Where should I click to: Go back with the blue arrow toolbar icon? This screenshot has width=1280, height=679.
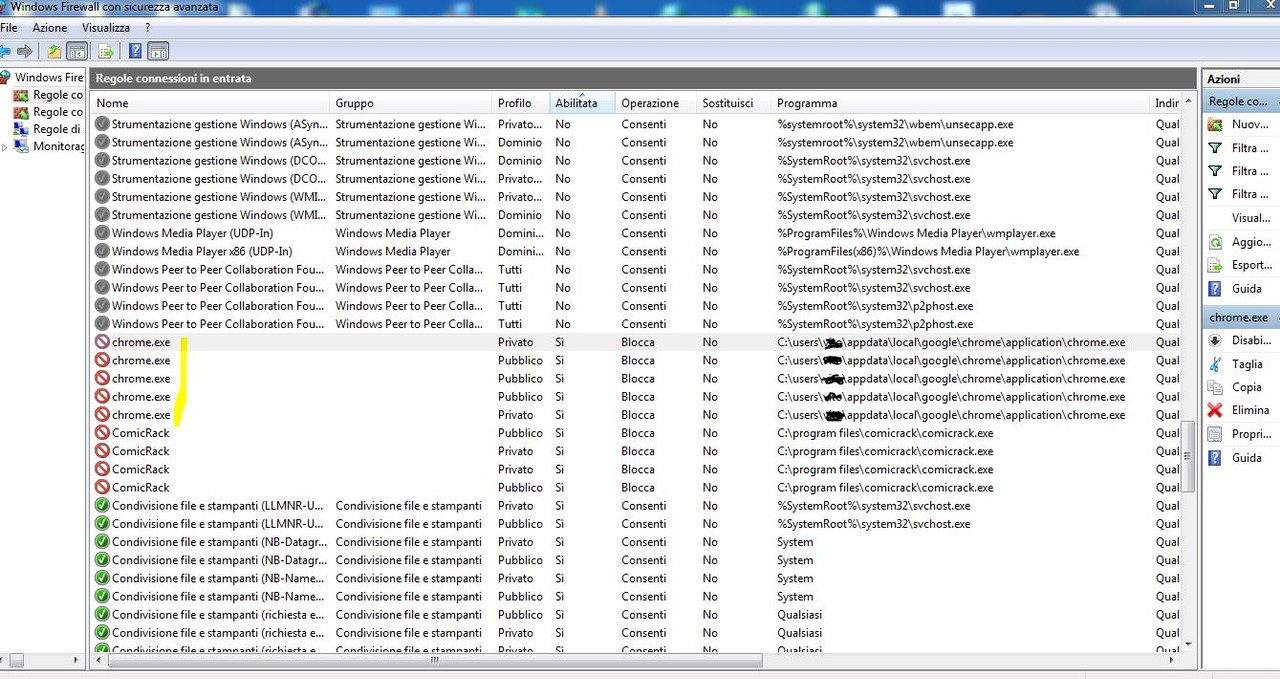(5, 51)
